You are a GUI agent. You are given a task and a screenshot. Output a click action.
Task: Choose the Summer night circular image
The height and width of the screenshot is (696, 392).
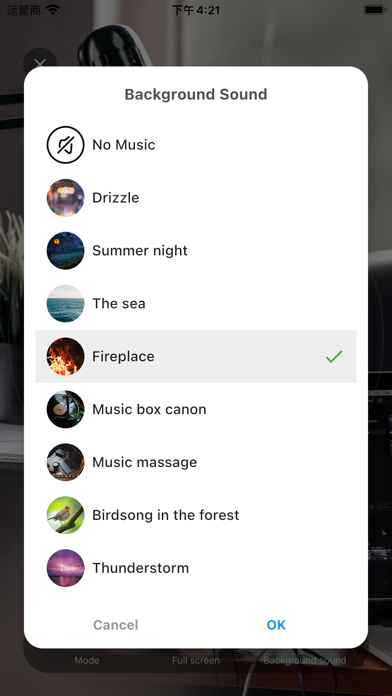click(x=65, y=250)
